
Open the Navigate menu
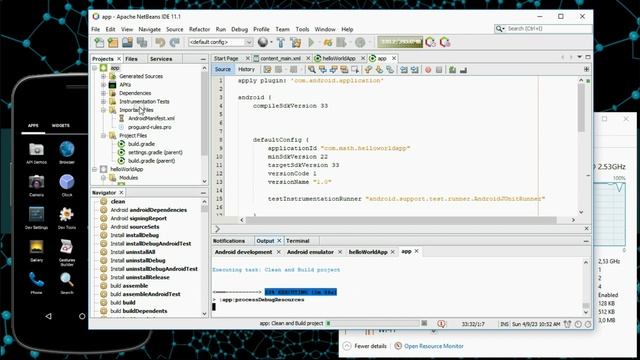(149, 29)
